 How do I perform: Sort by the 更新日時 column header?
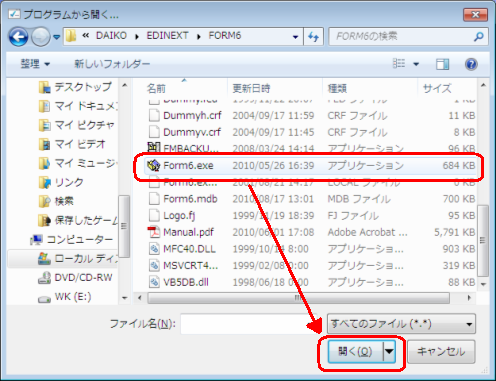[251, 88]
